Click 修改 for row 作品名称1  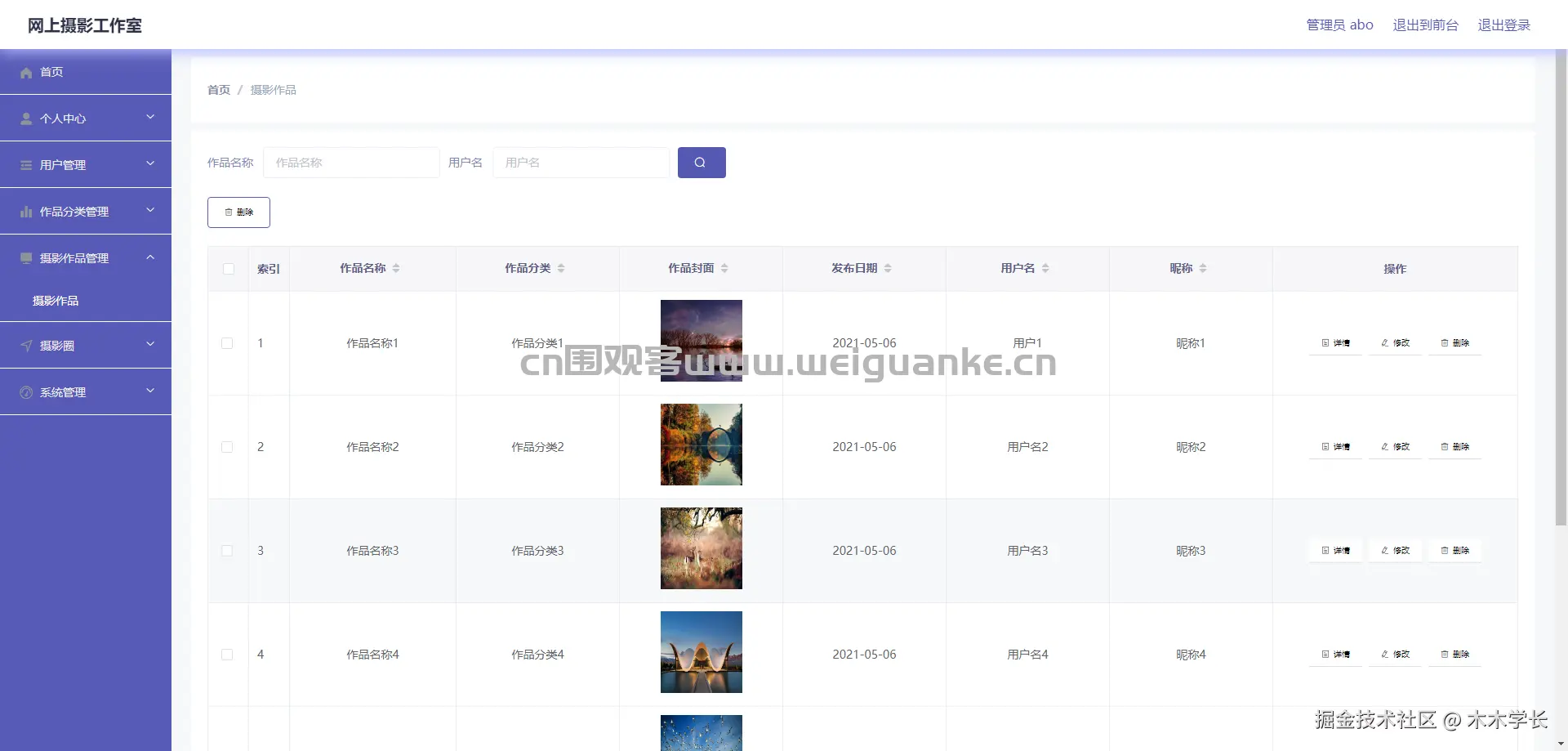(x=1395, y=343)
